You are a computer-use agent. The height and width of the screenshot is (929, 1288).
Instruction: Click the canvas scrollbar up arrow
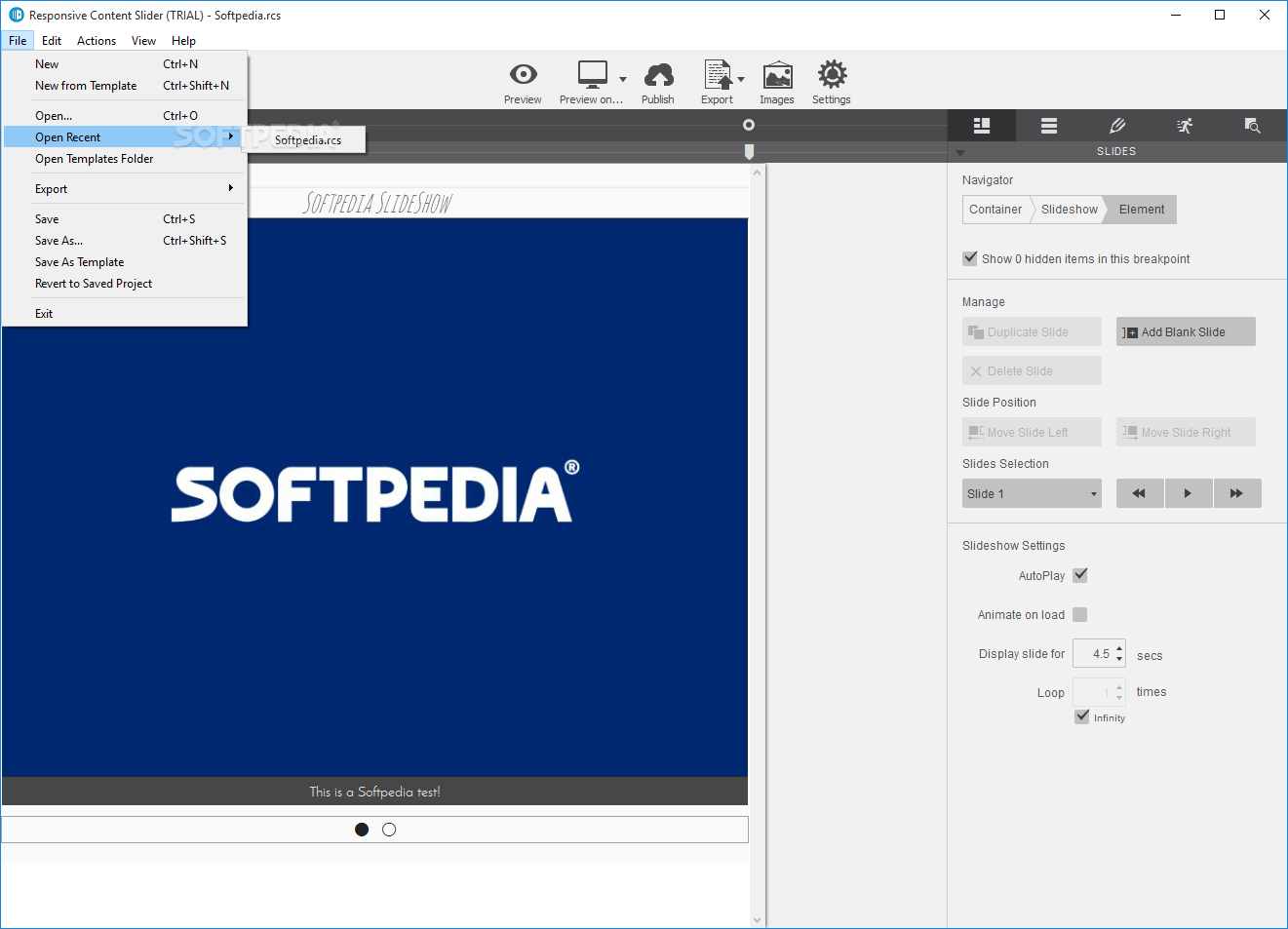click(757, 173)
